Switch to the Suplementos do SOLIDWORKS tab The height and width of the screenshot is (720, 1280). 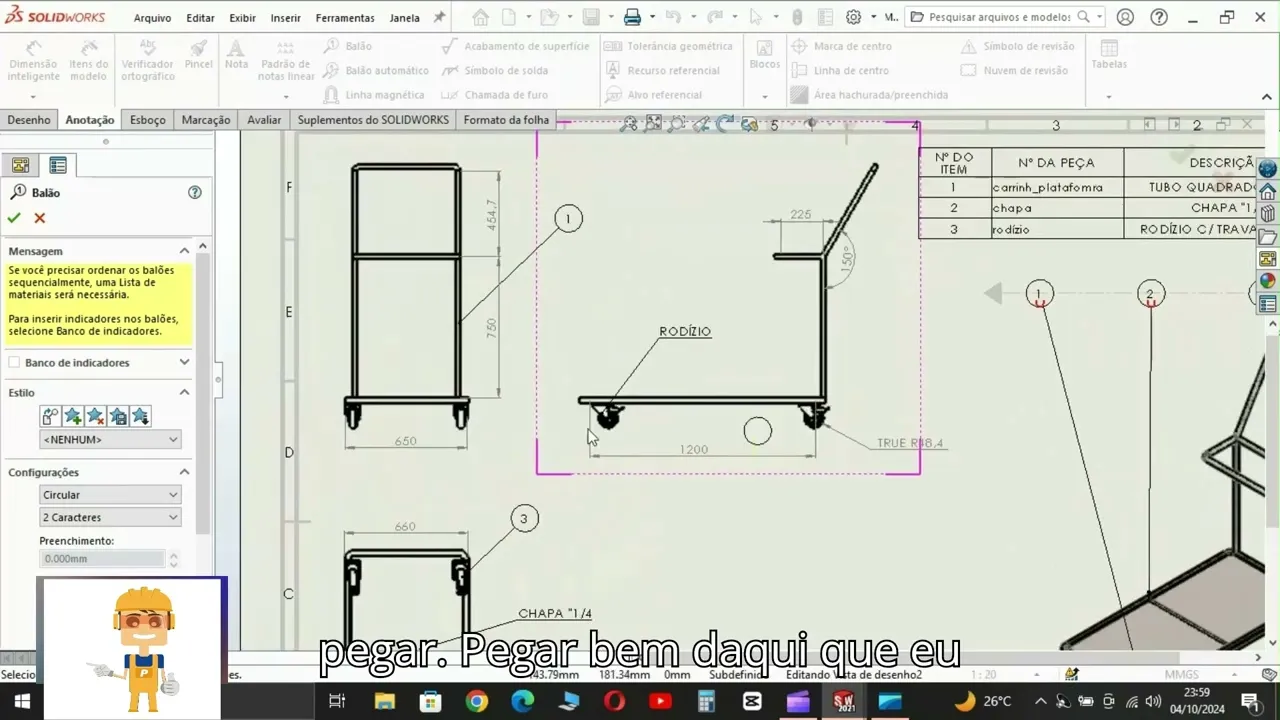click(373, 120)
